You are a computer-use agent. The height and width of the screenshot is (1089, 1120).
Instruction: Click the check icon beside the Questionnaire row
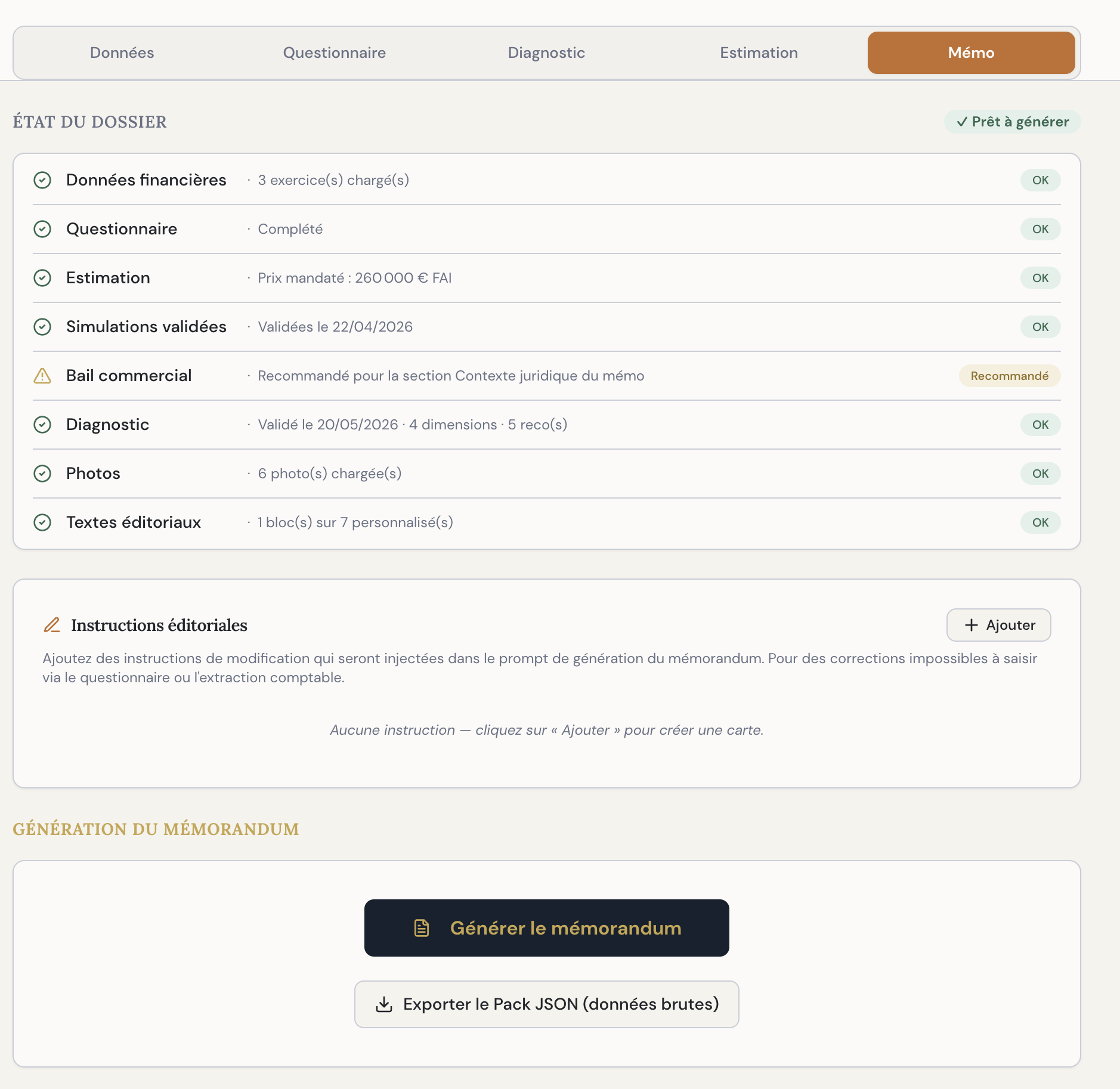click(x=42, y=229)
